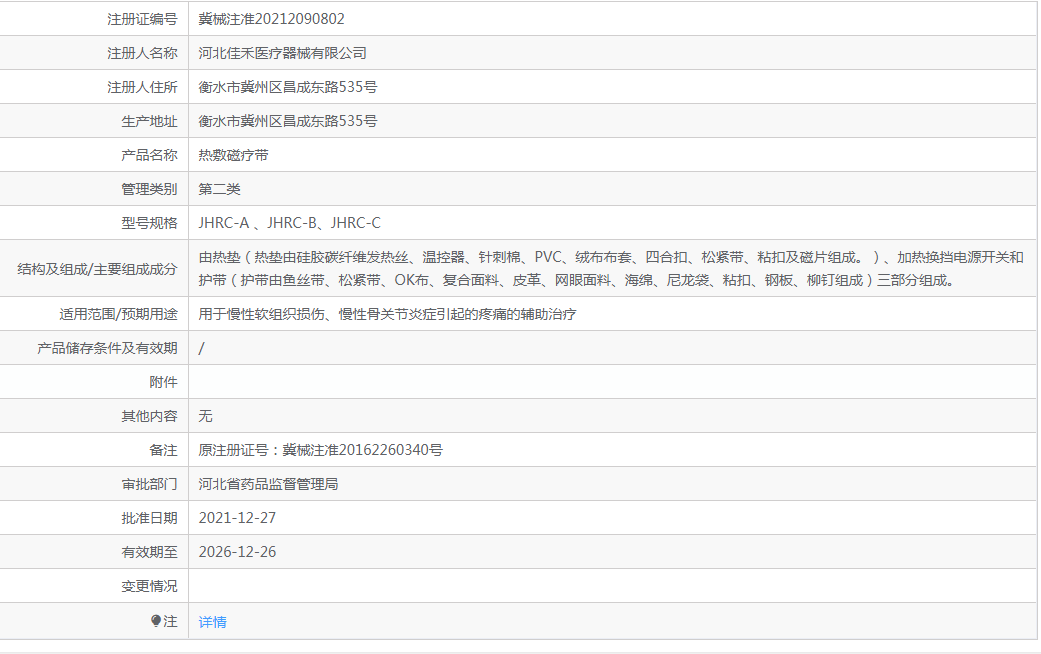Click the 型号规格 label

click(x=149, y=223)
